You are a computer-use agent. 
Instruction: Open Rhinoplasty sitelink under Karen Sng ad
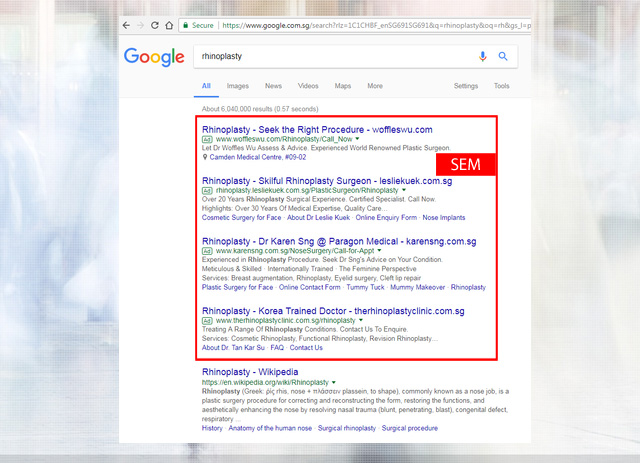tap(468, 287)
